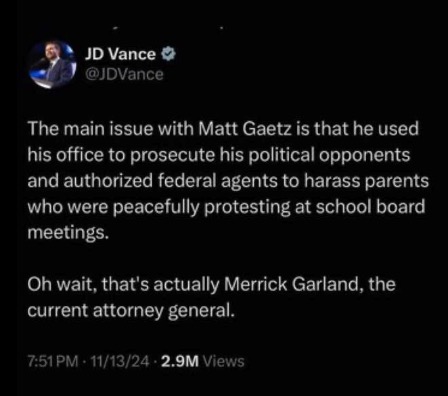Viewport: 448px width, 396px height.
Task: Open JD Vance's profile avatar picture
Action: (51, 64)
